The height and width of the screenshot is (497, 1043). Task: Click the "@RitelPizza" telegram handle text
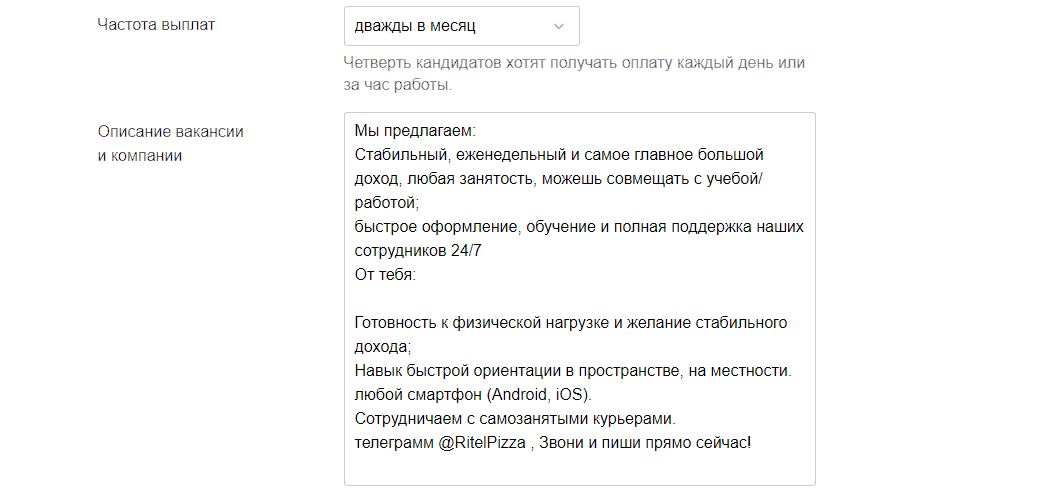tap(482, 443)
